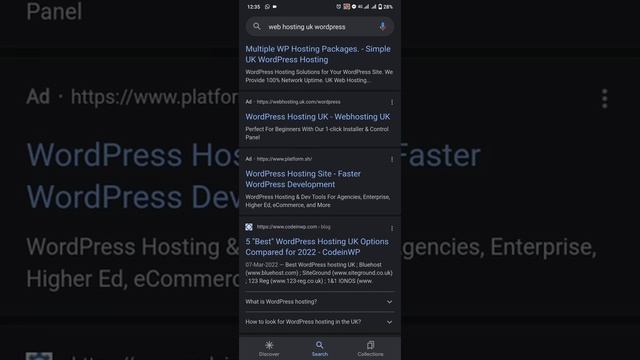This screenshot has width=640, height=360.
Task: Open the 'WordPress Hosting Site - Faster WordPress Development' link
Action: (x=303, y=179)
